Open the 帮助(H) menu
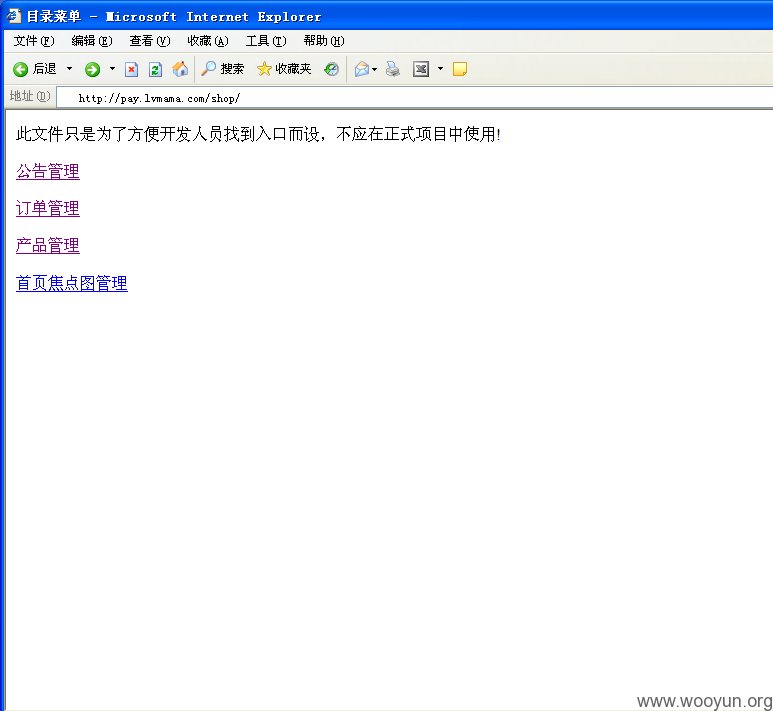The height and width of the screenshot is (711, 773). (x=324, y=41)
